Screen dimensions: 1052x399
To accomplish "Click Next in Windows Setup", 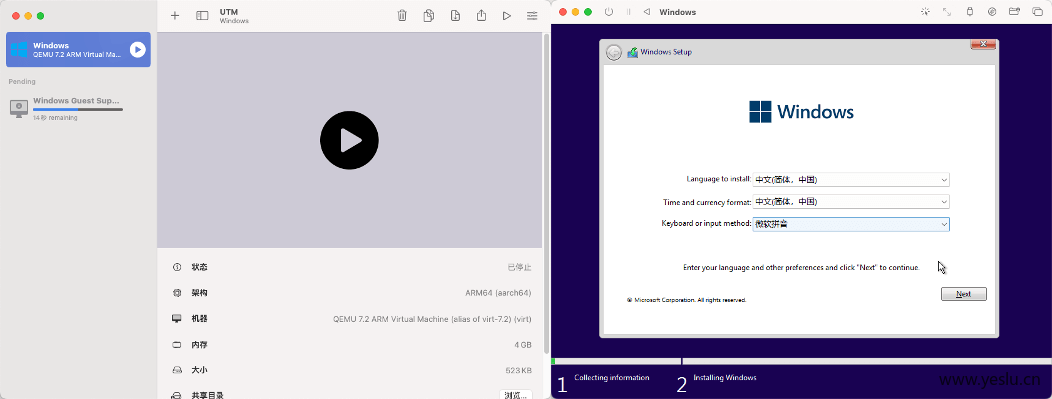I will (x=963, y=294).
